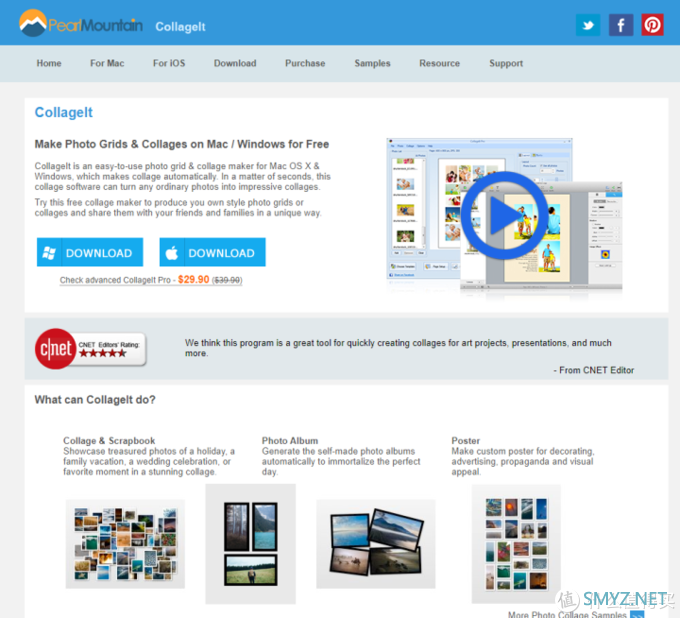
Task: Open the poster grid sample thumbnail
Action: tap(516, 544)
